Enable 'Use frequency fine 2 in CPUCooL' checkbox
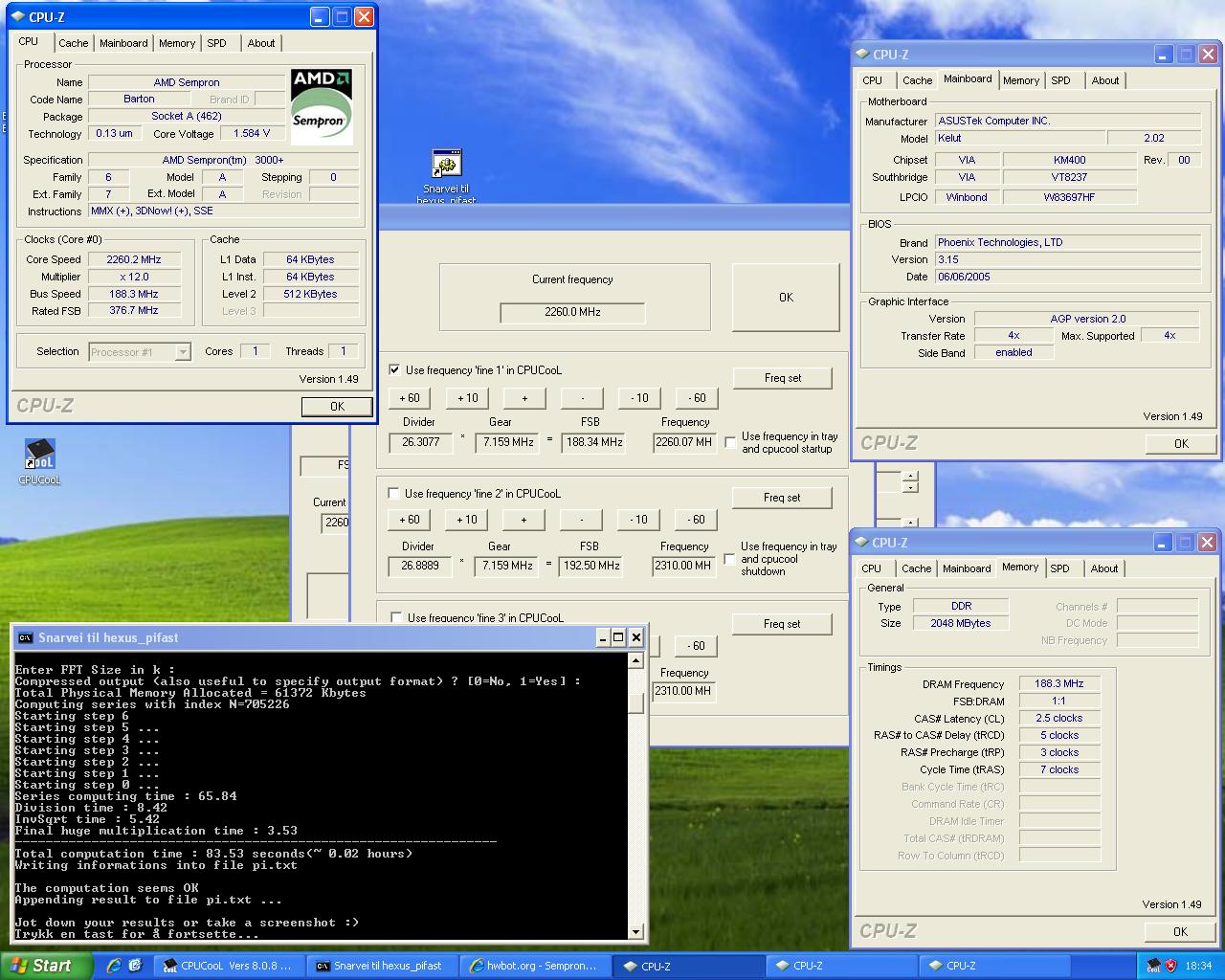This screenshot has height=980, width=1225. coord(393,494)
